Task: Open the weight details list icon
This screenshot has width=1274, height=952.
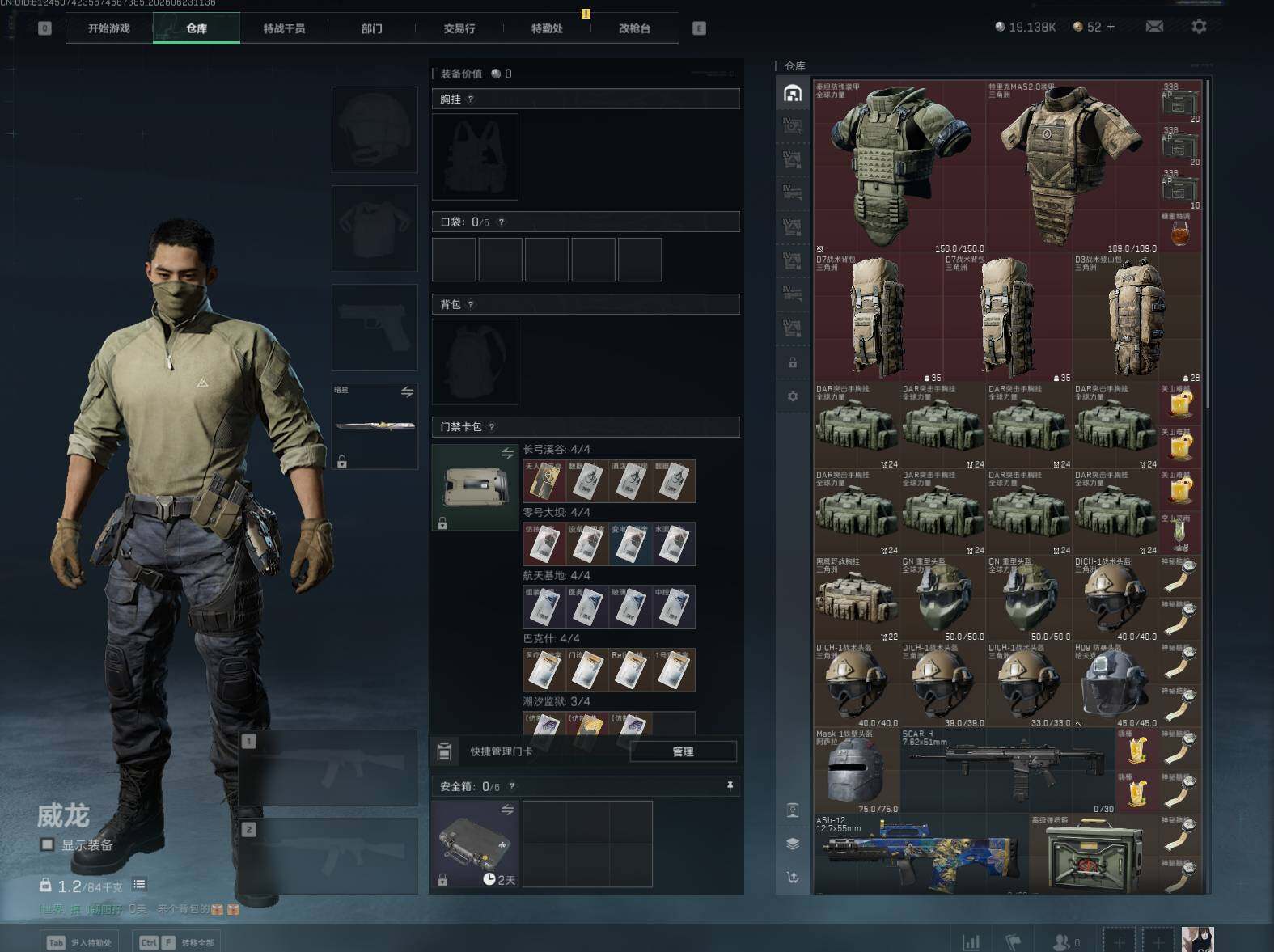Action: tap(139, 885)
